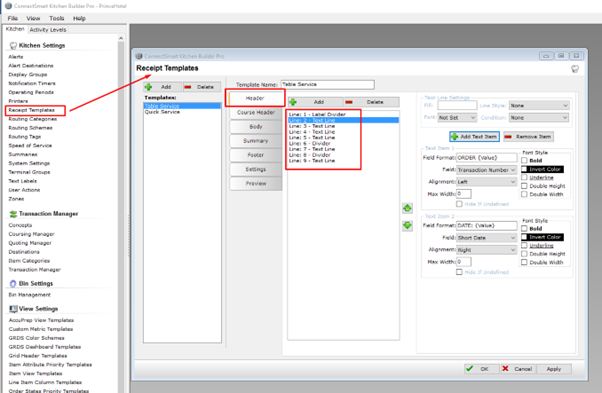Click the Template Name input field
Image resolution: width=602 pixels, height=393 pixels.
[x=327, y=84]
